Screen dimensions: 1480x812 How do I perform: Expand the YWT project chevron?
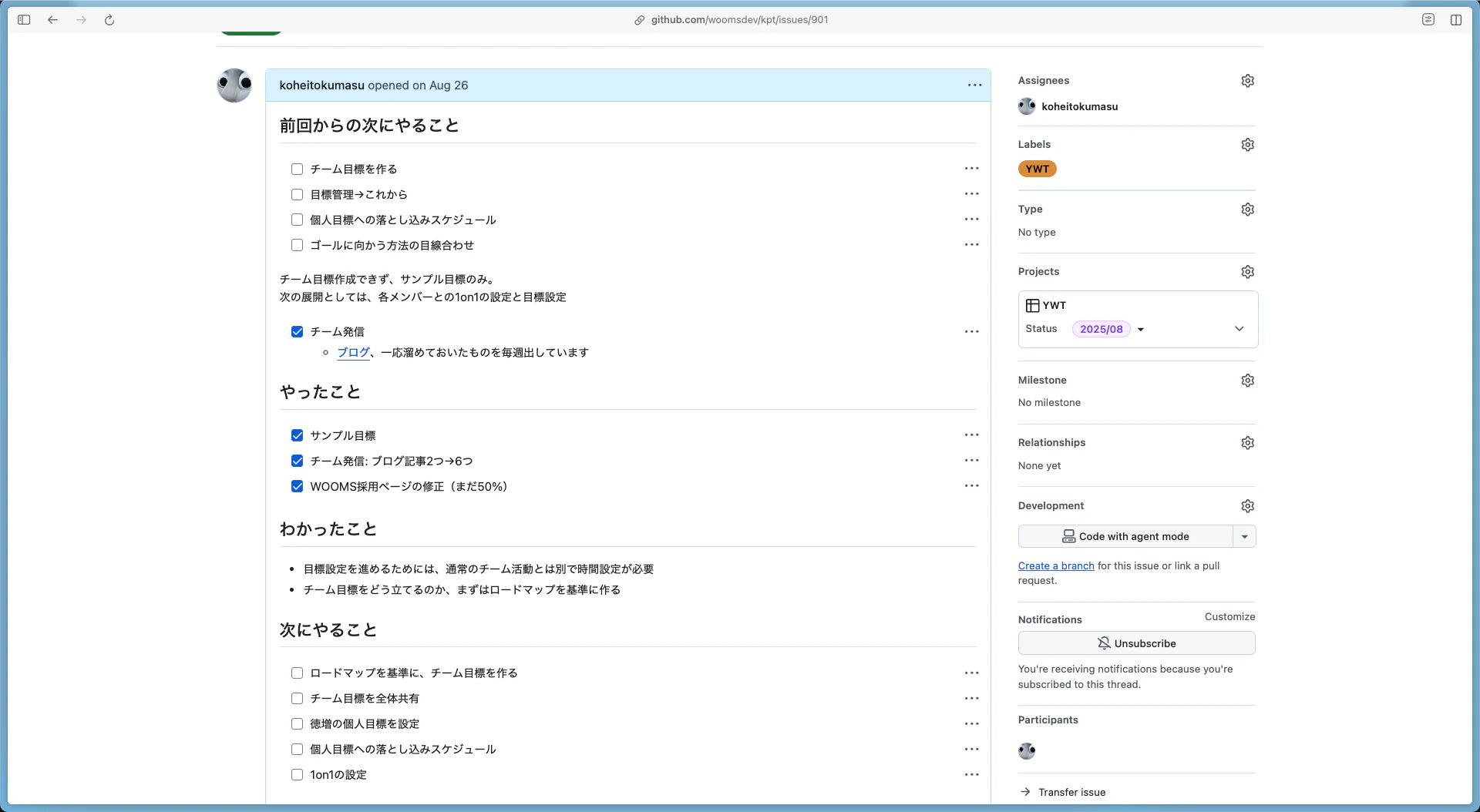tap(1239, 329)
